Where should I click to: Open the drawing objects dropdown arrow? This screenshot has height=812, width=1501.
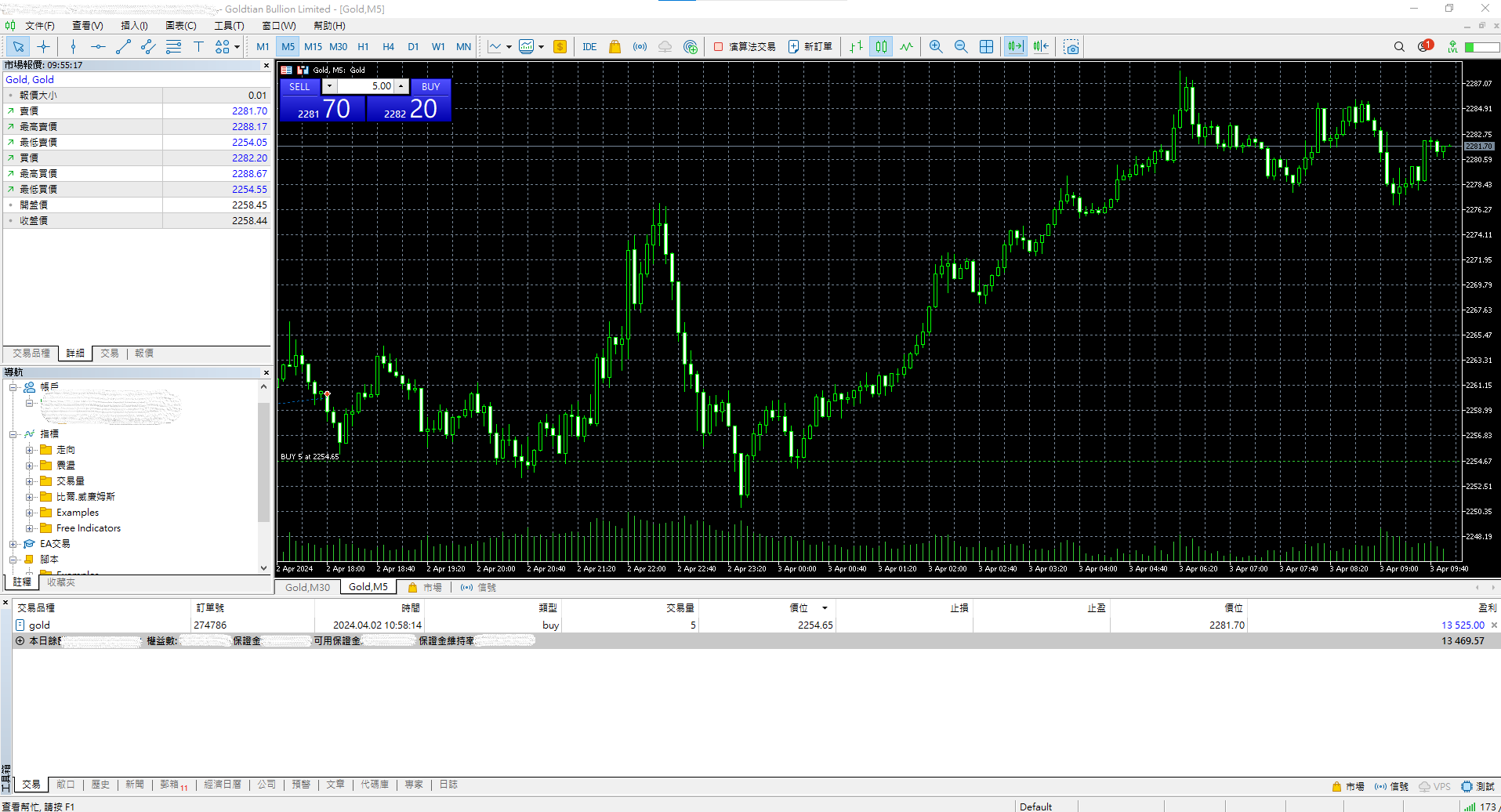click(x=237, y=47)
